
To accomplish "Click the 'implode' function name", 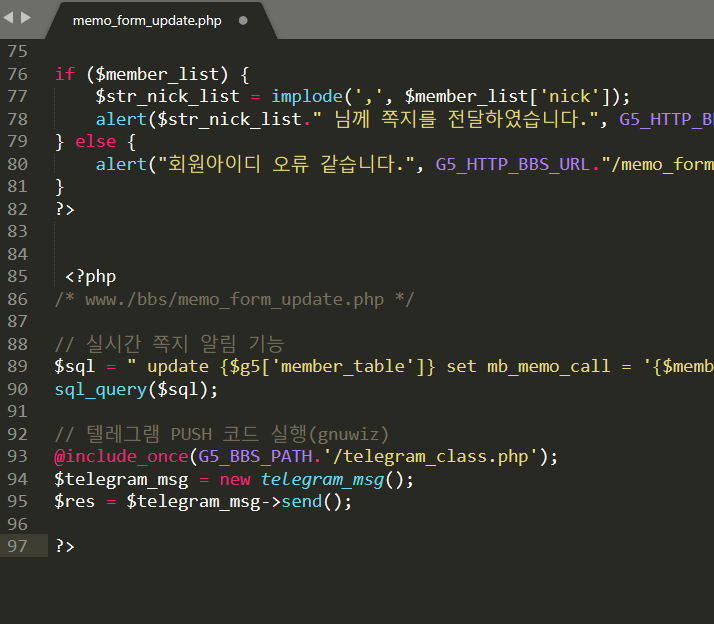I will pos(307,97).
